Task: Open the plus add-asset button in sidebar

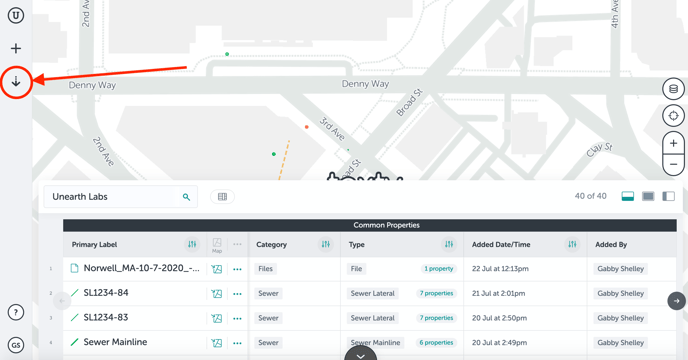Action: click(16, 48)
